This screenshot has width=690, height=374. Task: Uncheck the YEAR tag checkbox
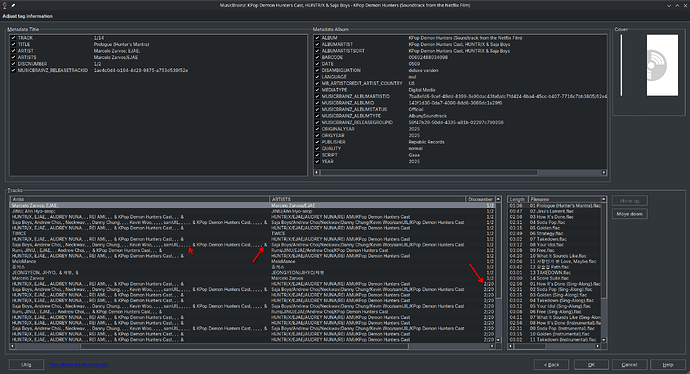[x=317, y=161]
